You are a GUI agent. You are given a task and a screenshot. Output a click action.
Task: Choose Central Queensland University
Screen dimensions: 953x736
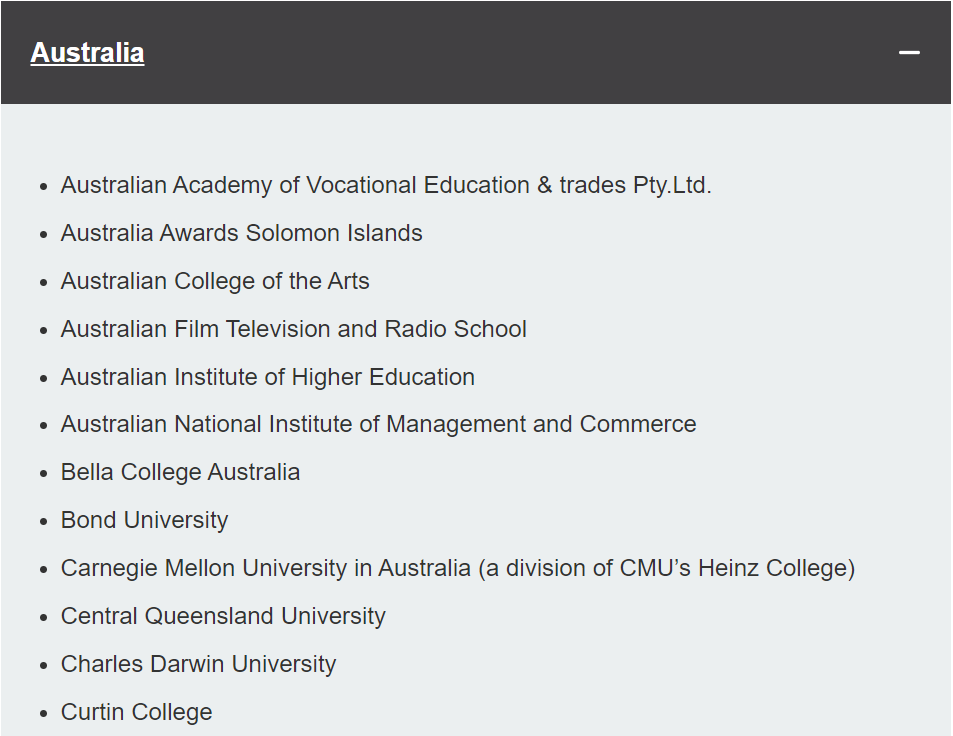coord(223,616)
